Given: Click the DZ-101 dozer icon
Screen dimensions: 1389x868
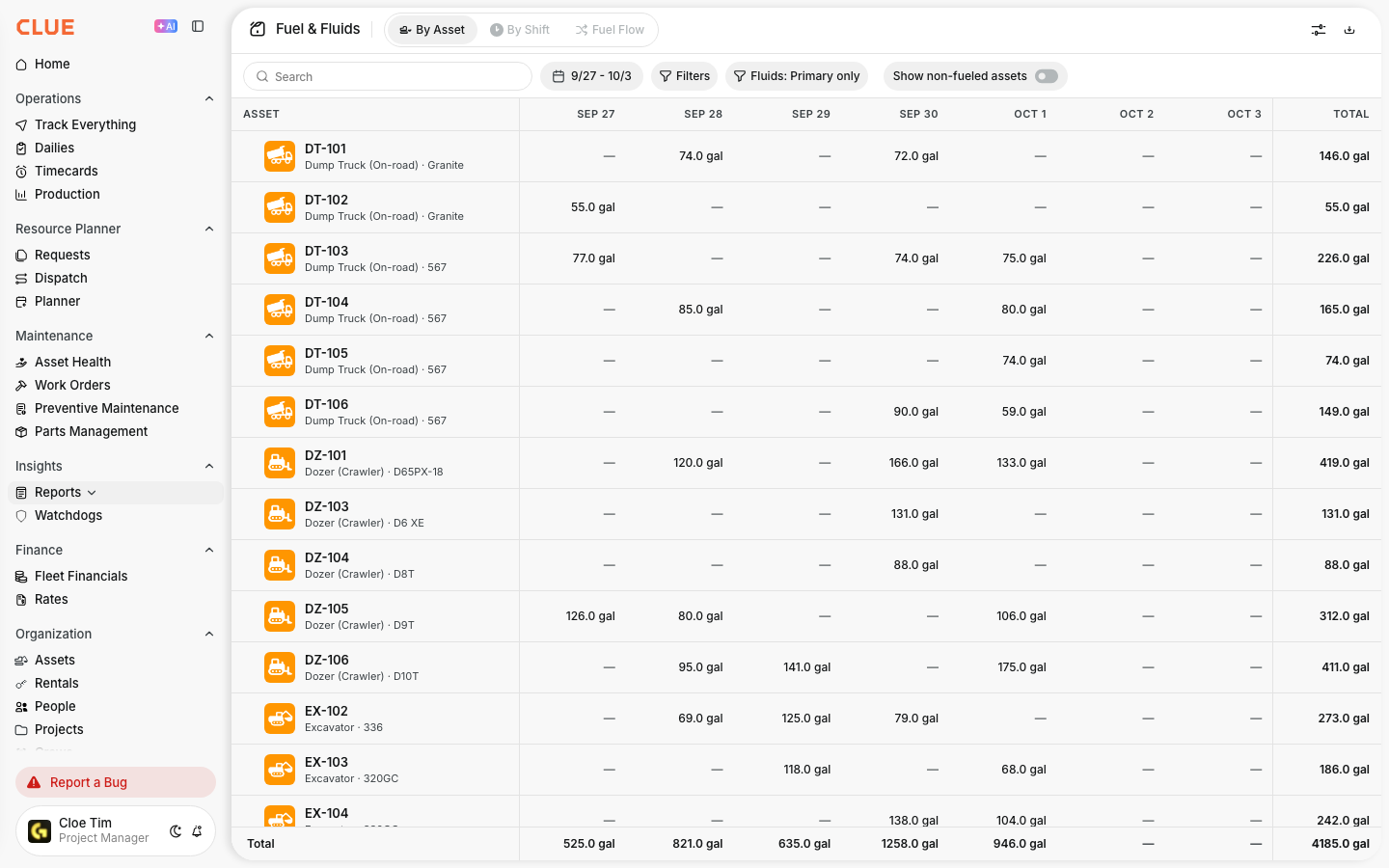Looking at the screenshot, I should [280, 463].
